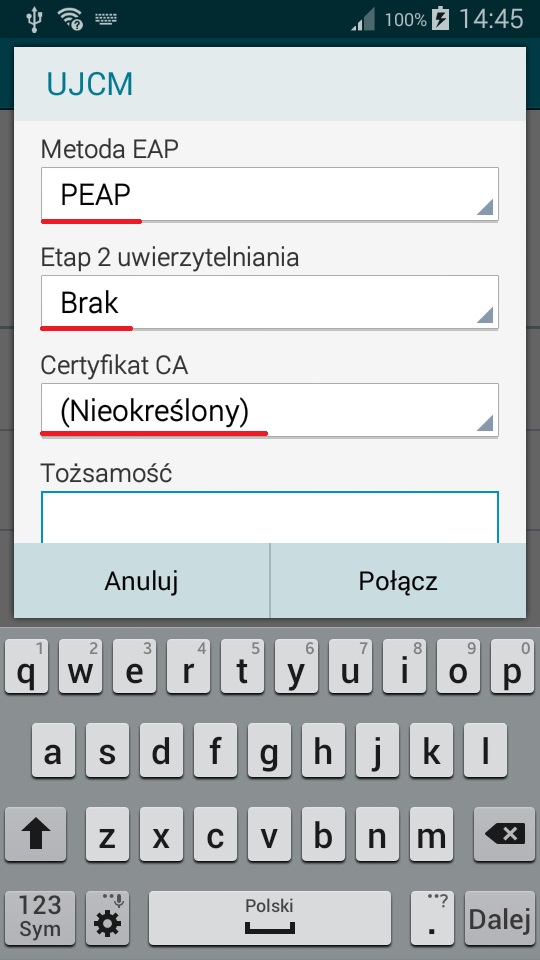Screen dimensions: 540x960
Task: Open the Metoda EAP dropdown showing PEAP
Action: [269, 194]
